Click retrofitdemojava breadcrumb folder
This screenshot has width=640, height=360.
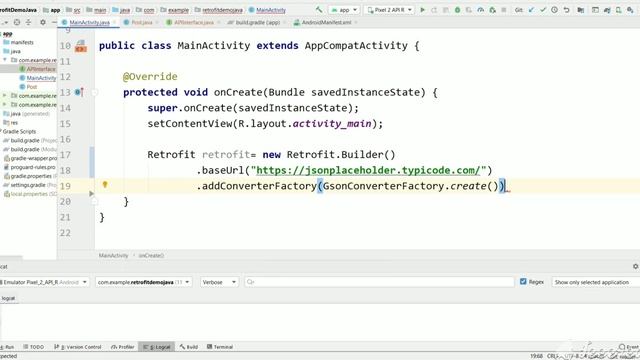click(219, 10)
